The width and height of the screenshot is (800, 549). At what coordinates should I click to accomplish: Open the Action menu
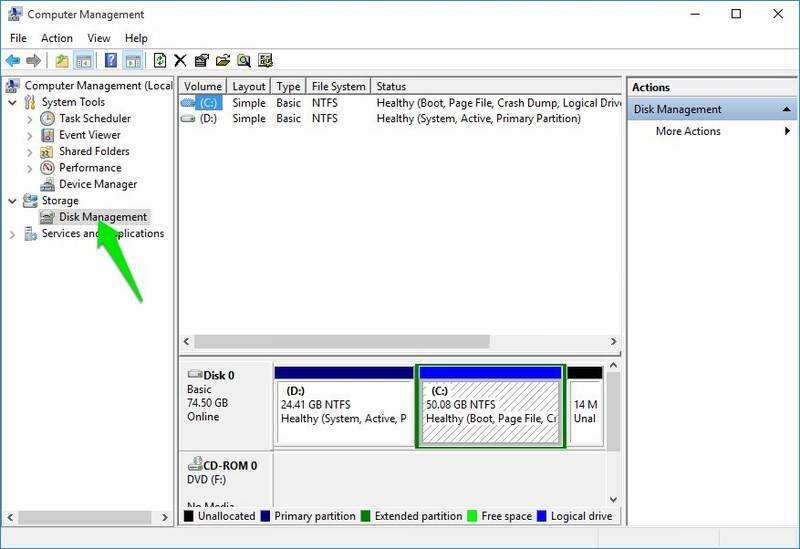pos(57,38)
